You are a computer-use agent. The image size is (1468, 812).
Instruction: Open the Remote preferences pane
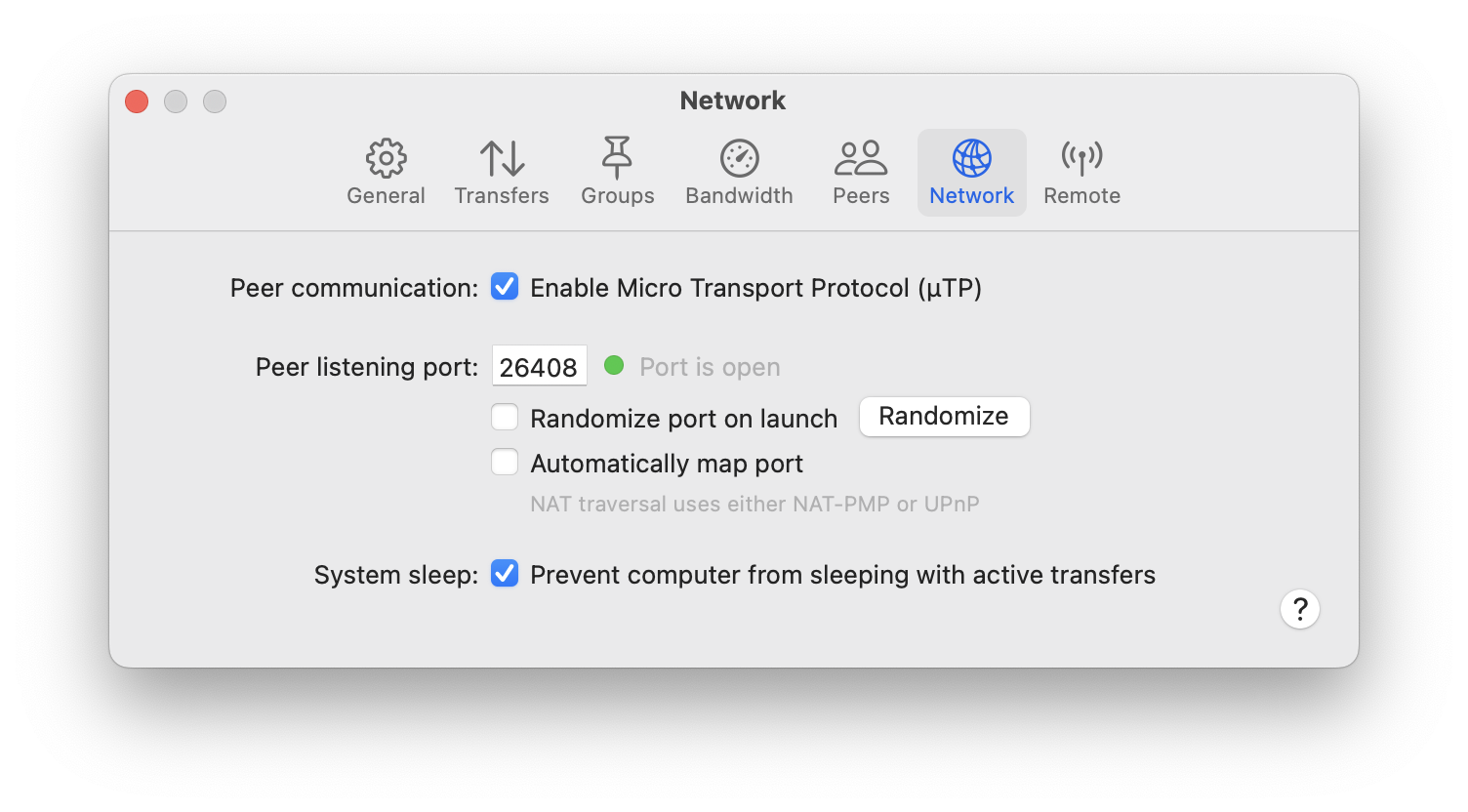(1081, 173)
